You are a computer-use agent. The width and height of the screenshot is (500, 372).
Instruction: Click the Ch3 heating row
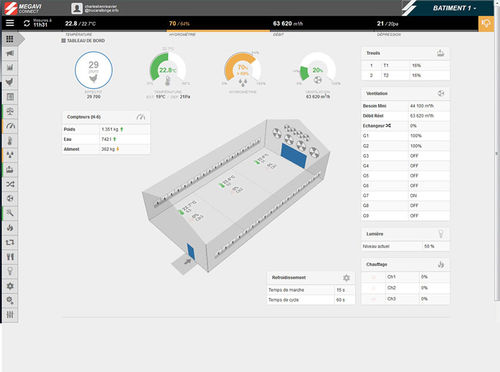pyautogui.click(x=405, y=299)
